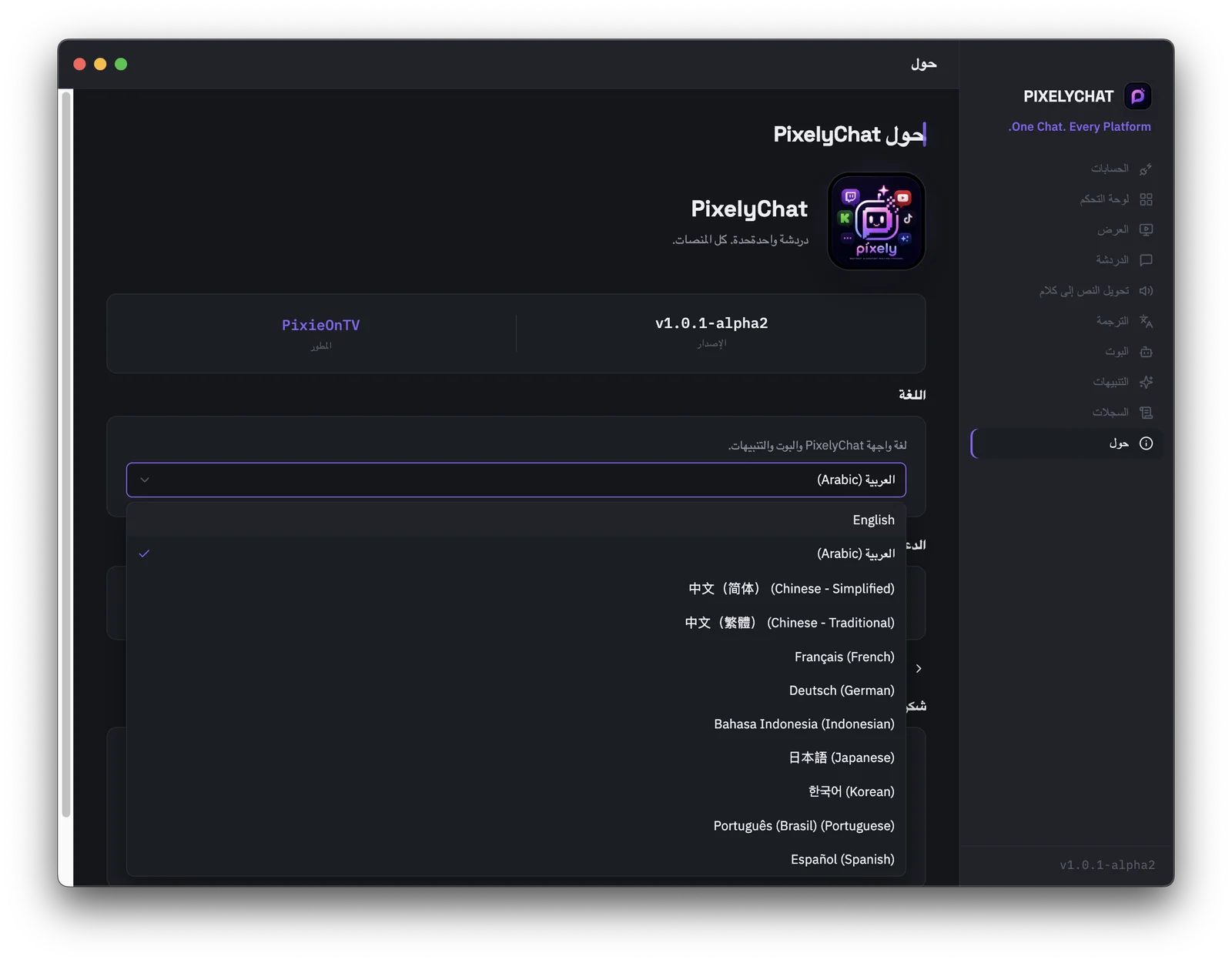Viewport: 1232px width, 963px height.
Task: Go to البوت sidebar menu item
Action: click(x=1067, y=352)
